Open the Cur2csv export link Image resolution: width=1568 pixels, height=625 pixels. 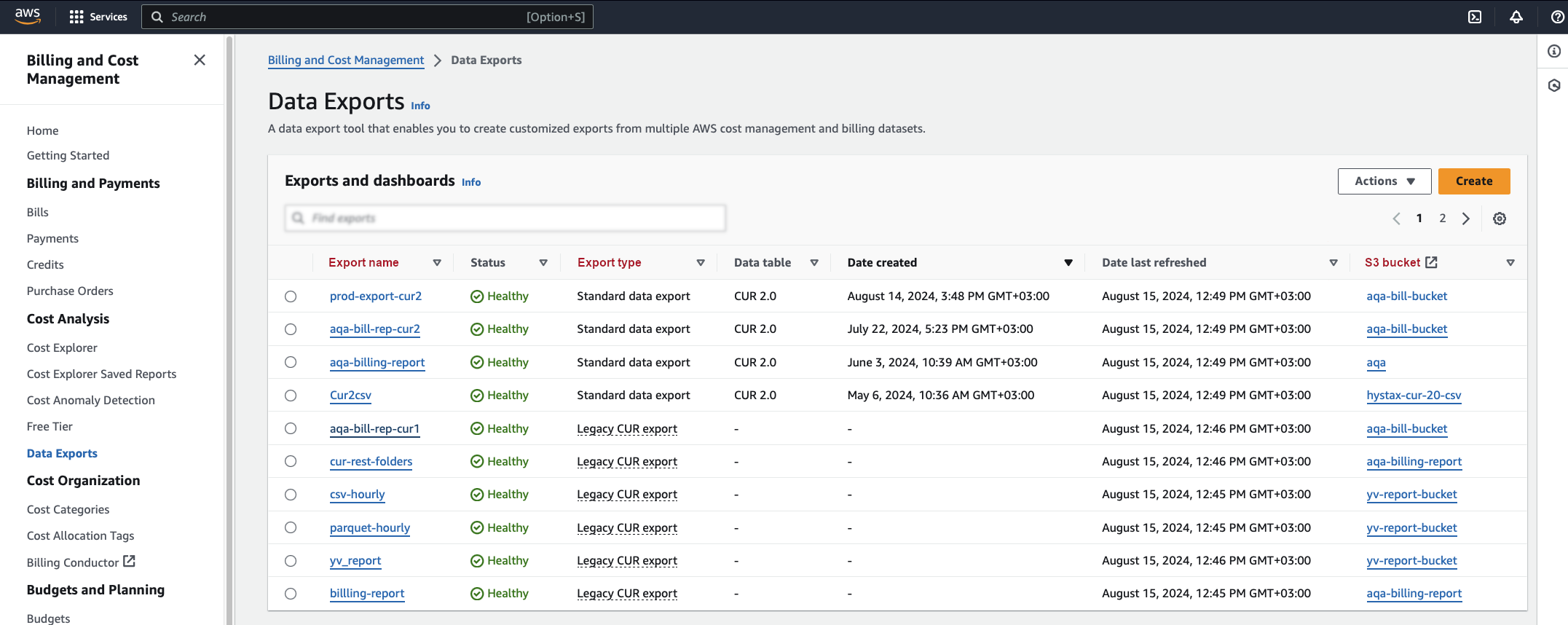point(350,396)
